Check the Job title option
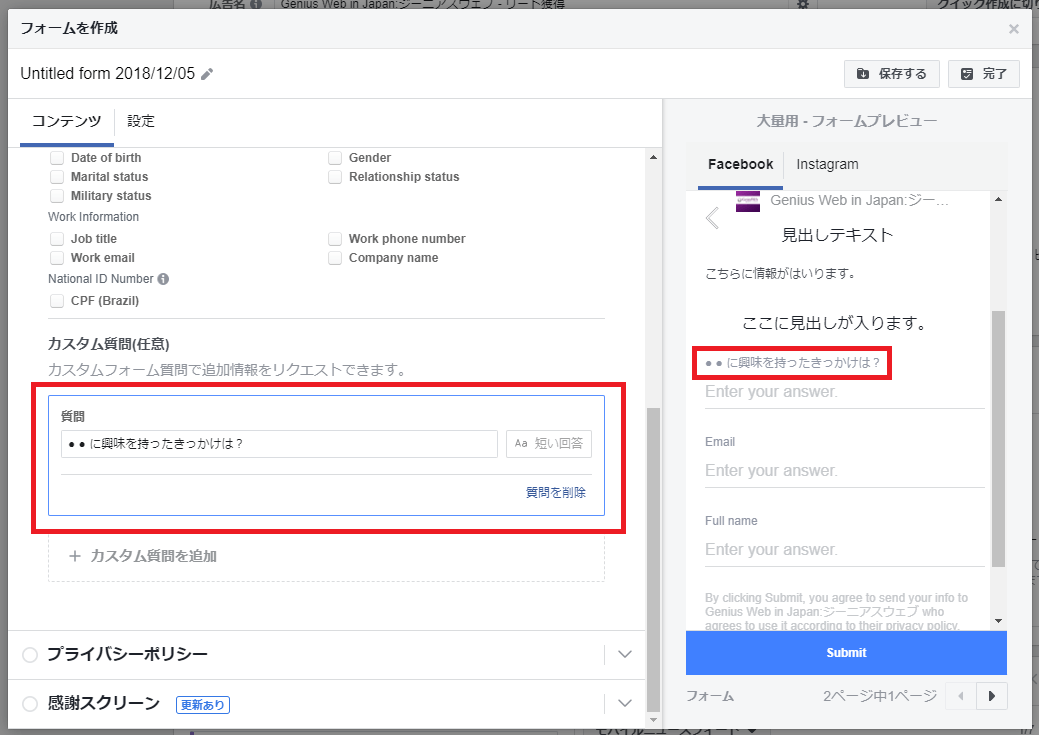The height and width of the screenshot is (735, 1039). point(57,239)
